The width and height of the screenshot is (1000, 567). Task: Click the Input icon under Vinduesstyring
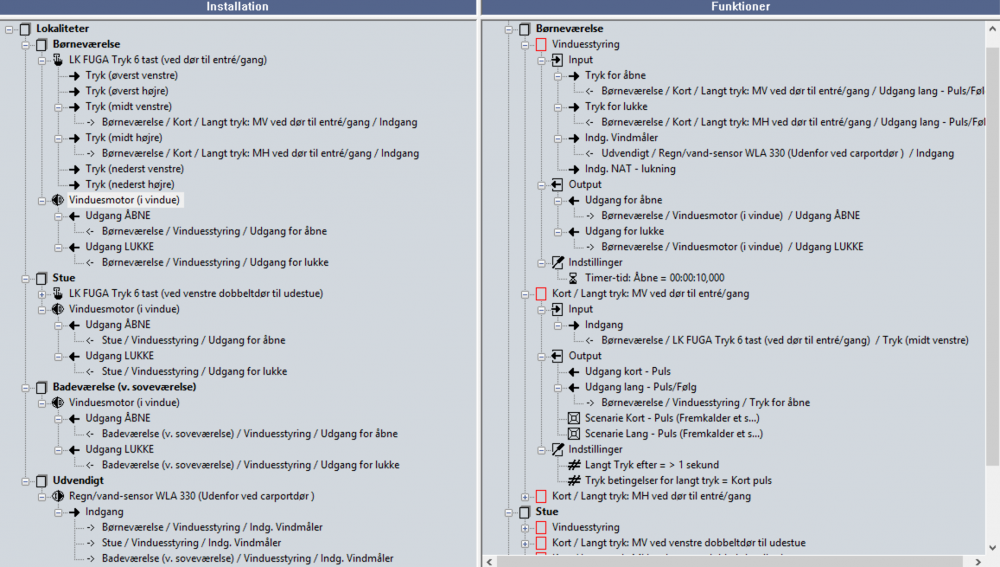point(557,60)
